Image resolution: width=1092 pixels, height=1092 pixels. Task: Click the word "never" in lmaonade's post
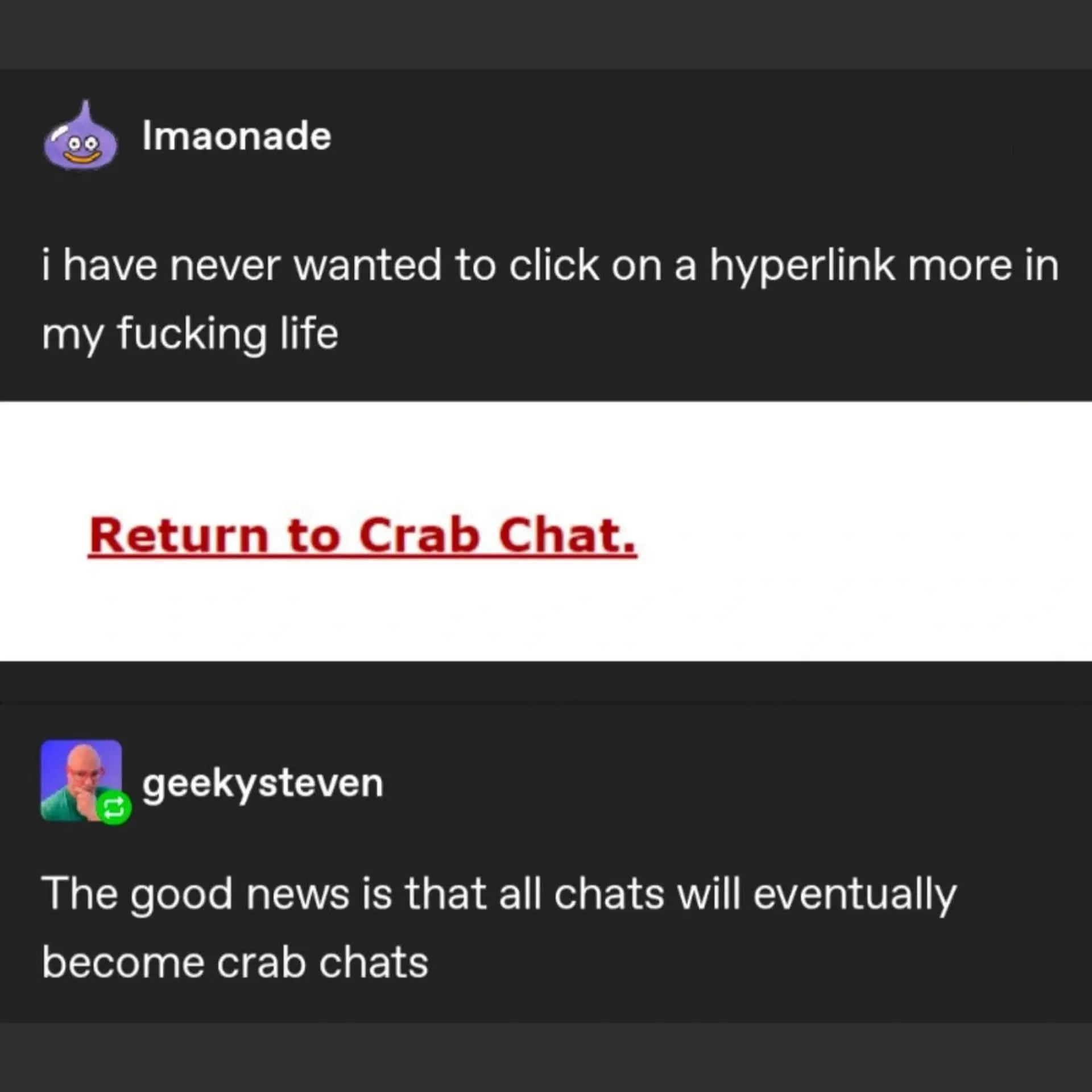[225, 266]
